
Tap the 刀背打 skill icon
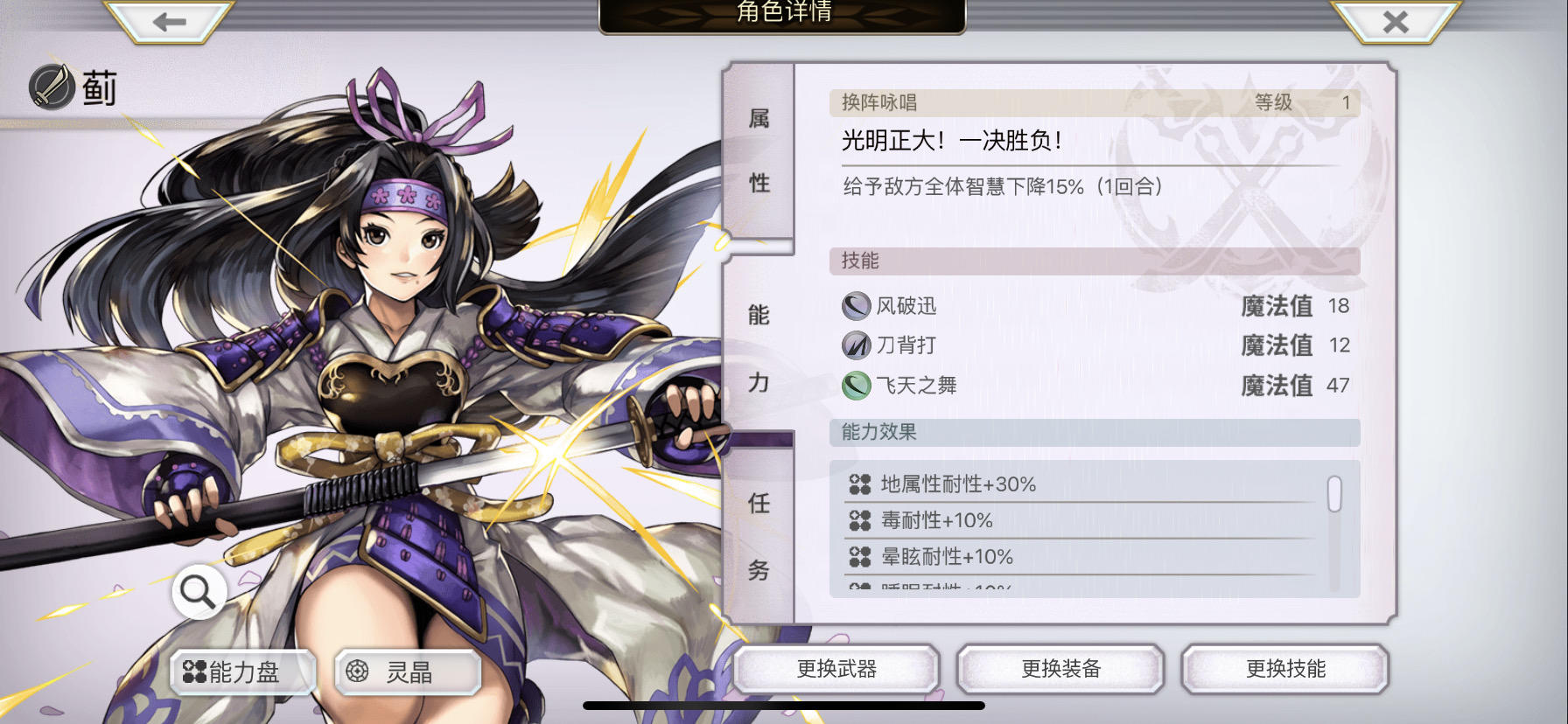pyautogui.click(x=856, y=345)
